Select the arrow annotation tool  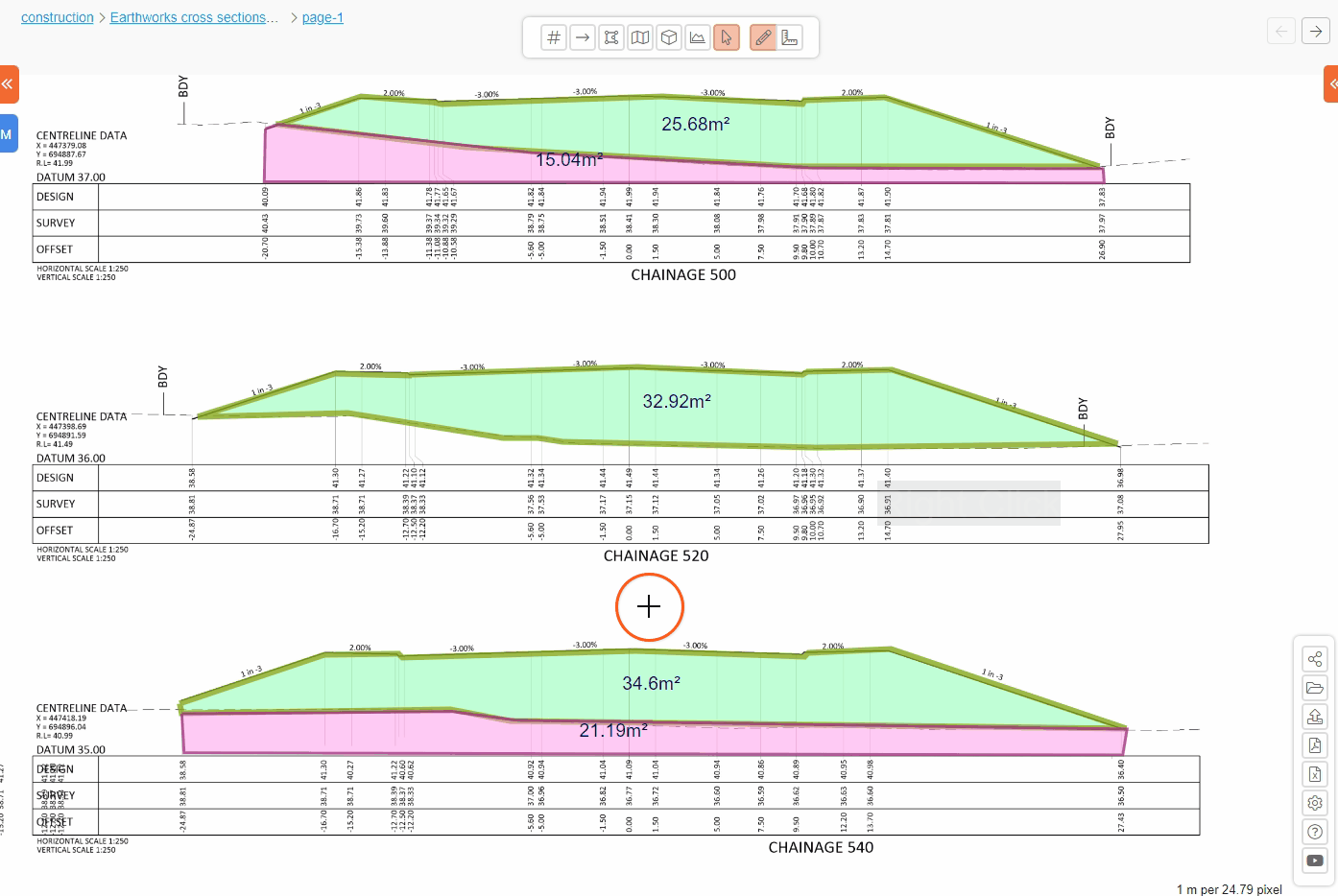click(x=583, y=37)
